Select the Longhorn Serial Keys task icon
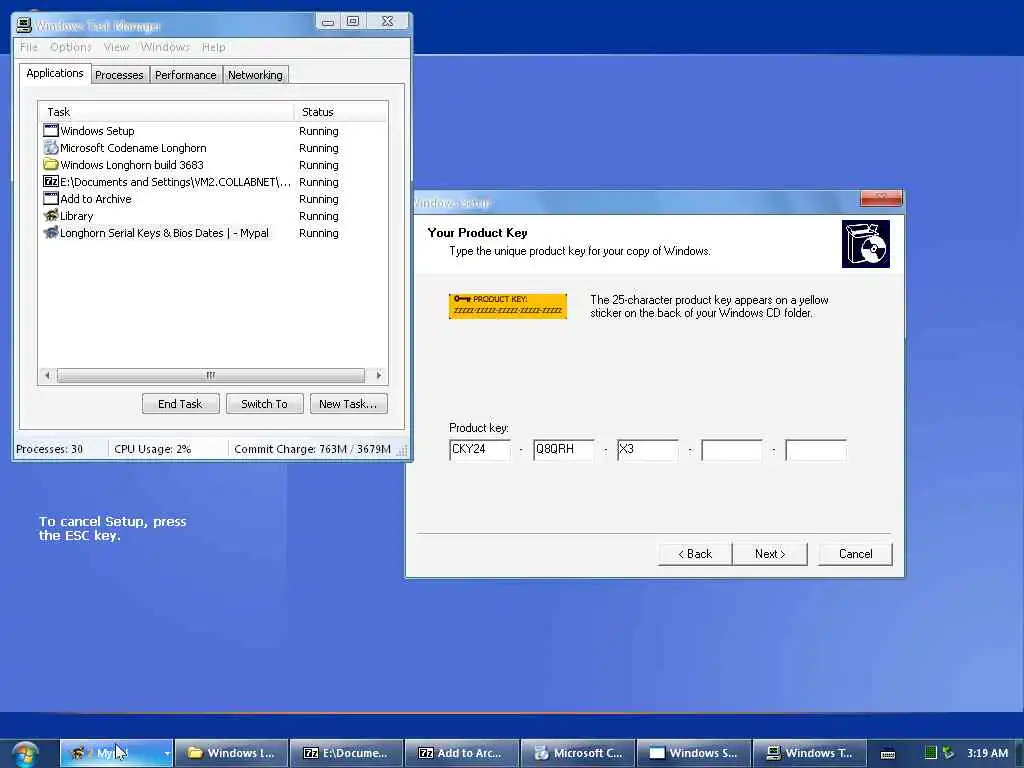Screen dimensions: 1024x768 pos(51,232)
